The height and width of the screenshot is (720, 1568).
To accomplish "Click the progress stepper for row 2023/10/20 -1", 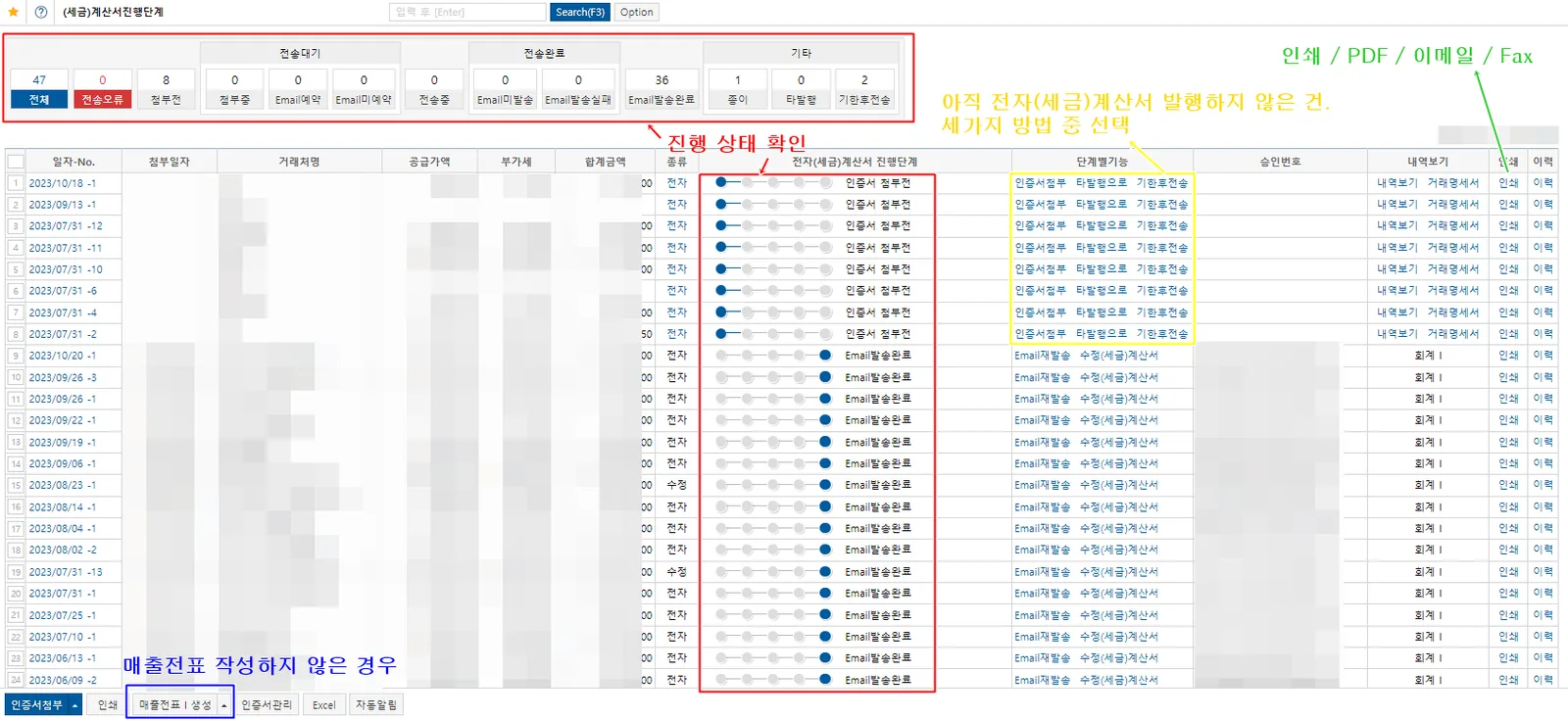I will (x=773, y=356).
